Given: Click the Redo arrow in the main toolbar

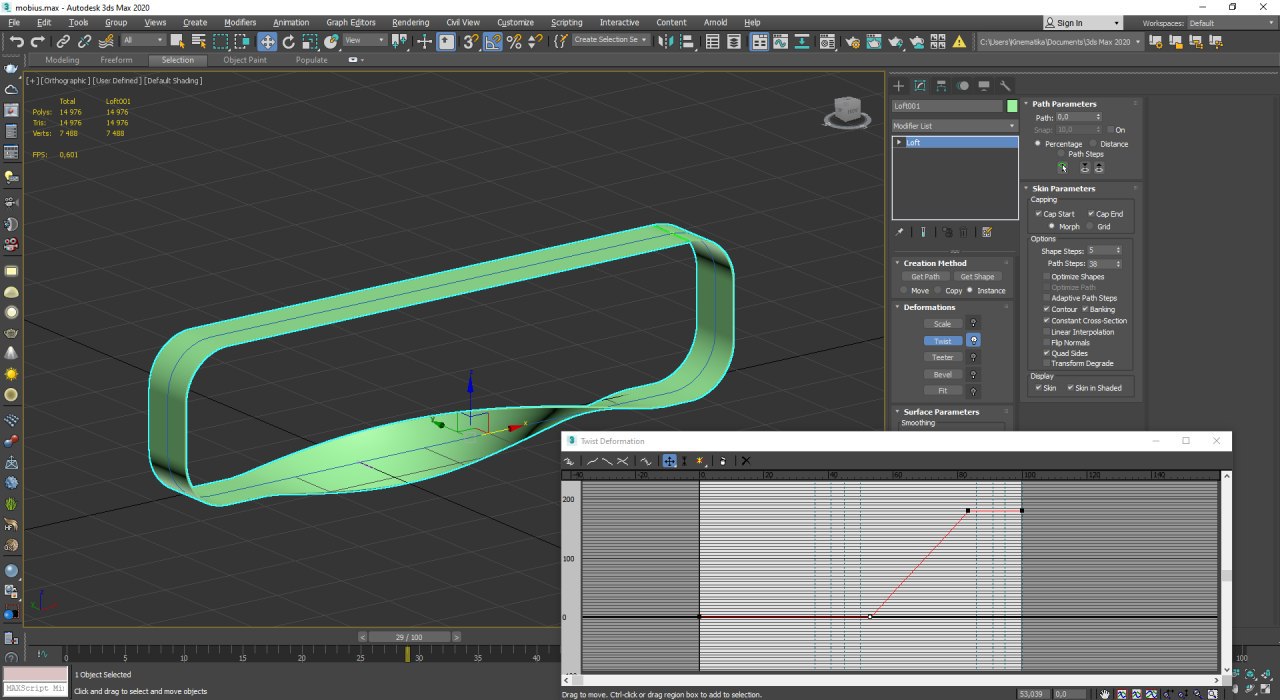Looking at the screenshot, I should tap(38, 41).
